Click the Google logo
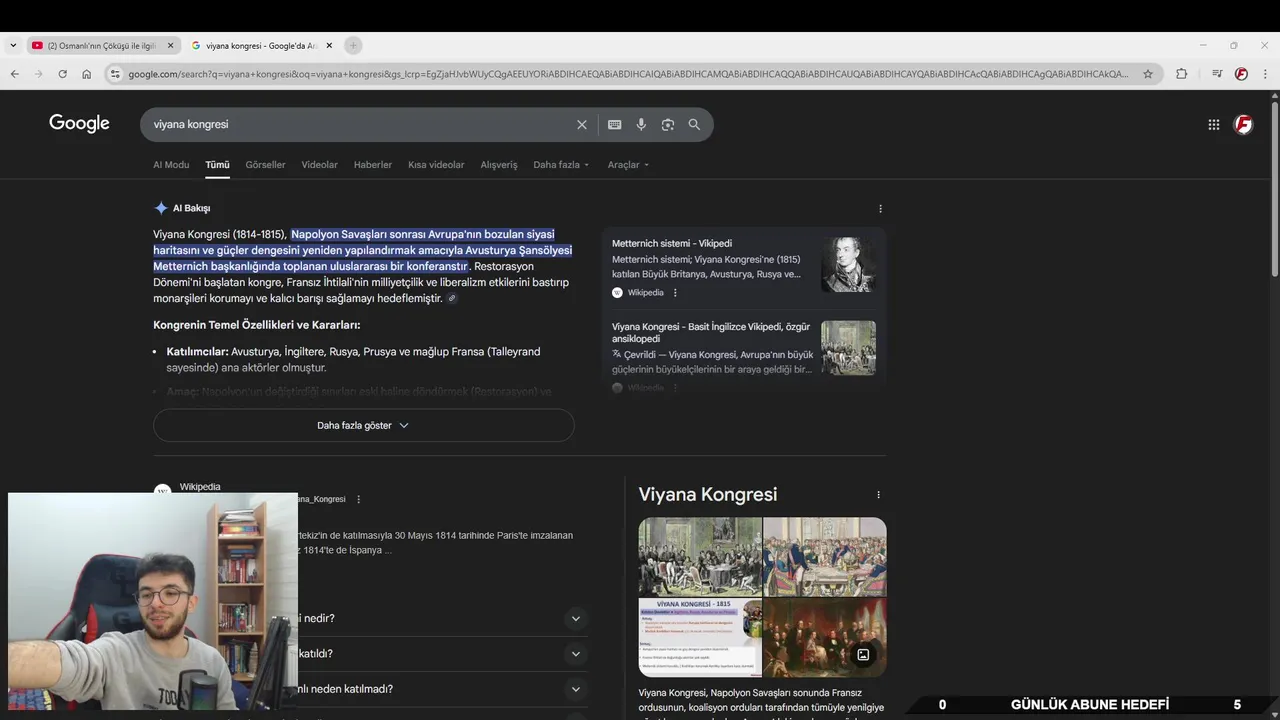Viewport: 1280px width, 720px height. point(79,123)
